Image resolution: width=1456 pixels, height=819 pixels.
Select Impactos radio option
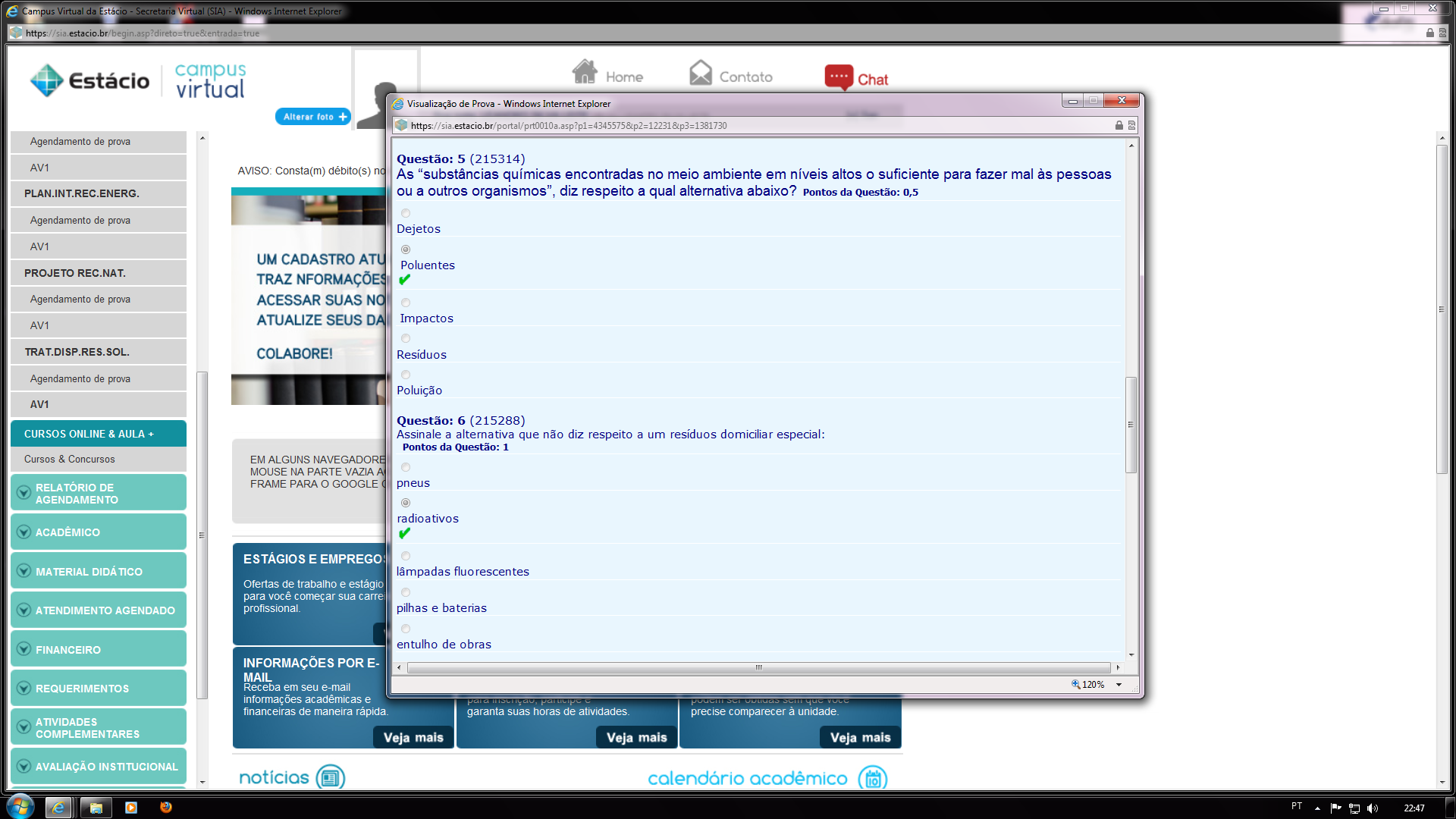tap(406, 303)
